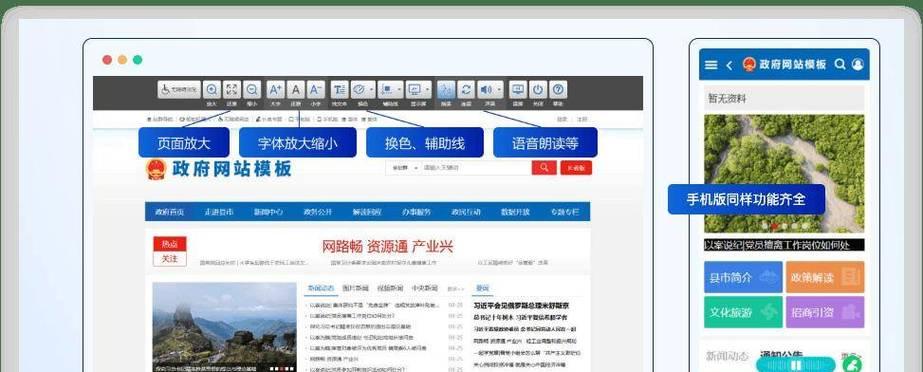Click the mobile scrolling black news ticker
This screenshot has width=923, height=372.
pyautogui.click(x=784, y=245)
